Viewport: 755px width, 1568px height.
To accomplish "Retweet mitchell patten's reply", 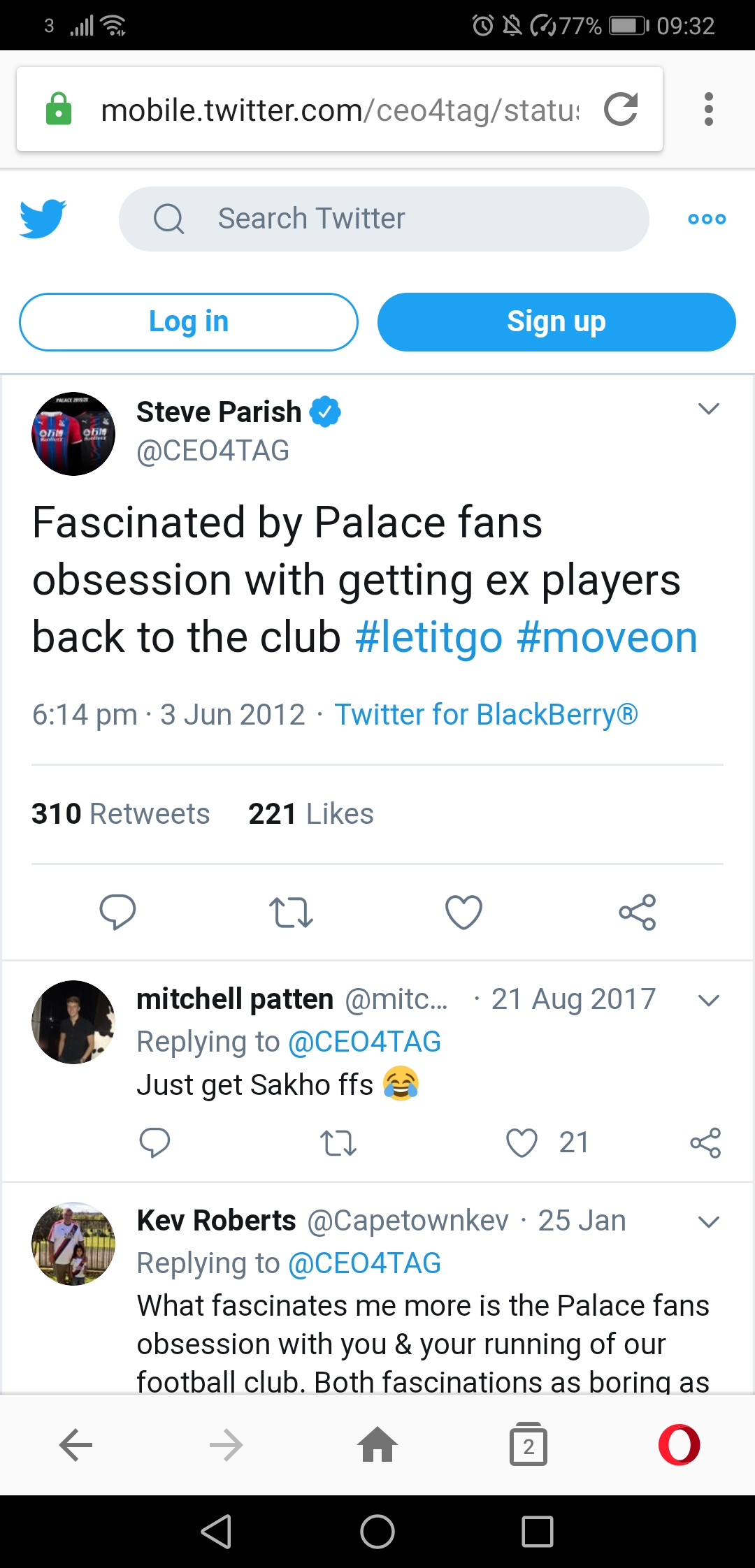I will pyautogui.click(x=338, y=1143).
